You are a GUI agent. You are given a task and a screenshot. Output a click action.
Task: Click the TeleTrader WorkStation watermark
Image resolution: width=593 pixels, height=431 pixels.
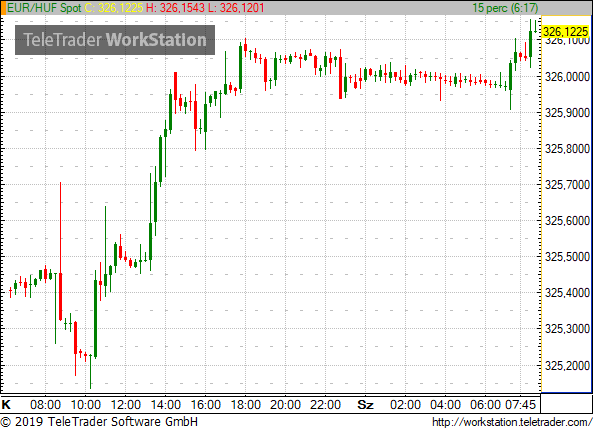click(x=115, y=40)
